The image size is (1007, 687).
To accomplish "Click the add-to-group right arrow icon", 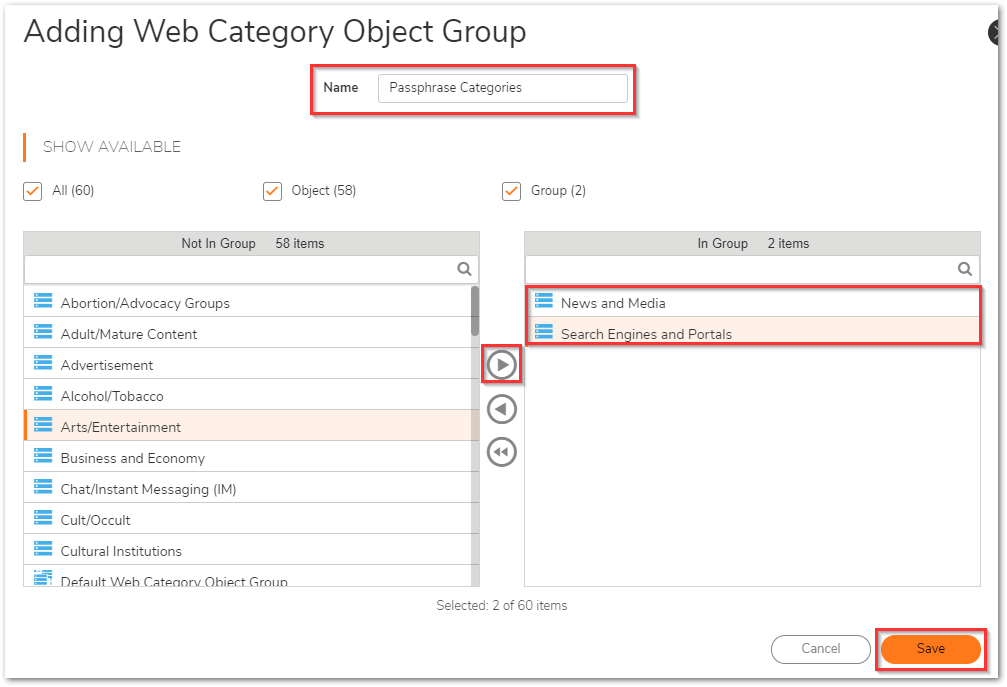I will tap(502, 366).
